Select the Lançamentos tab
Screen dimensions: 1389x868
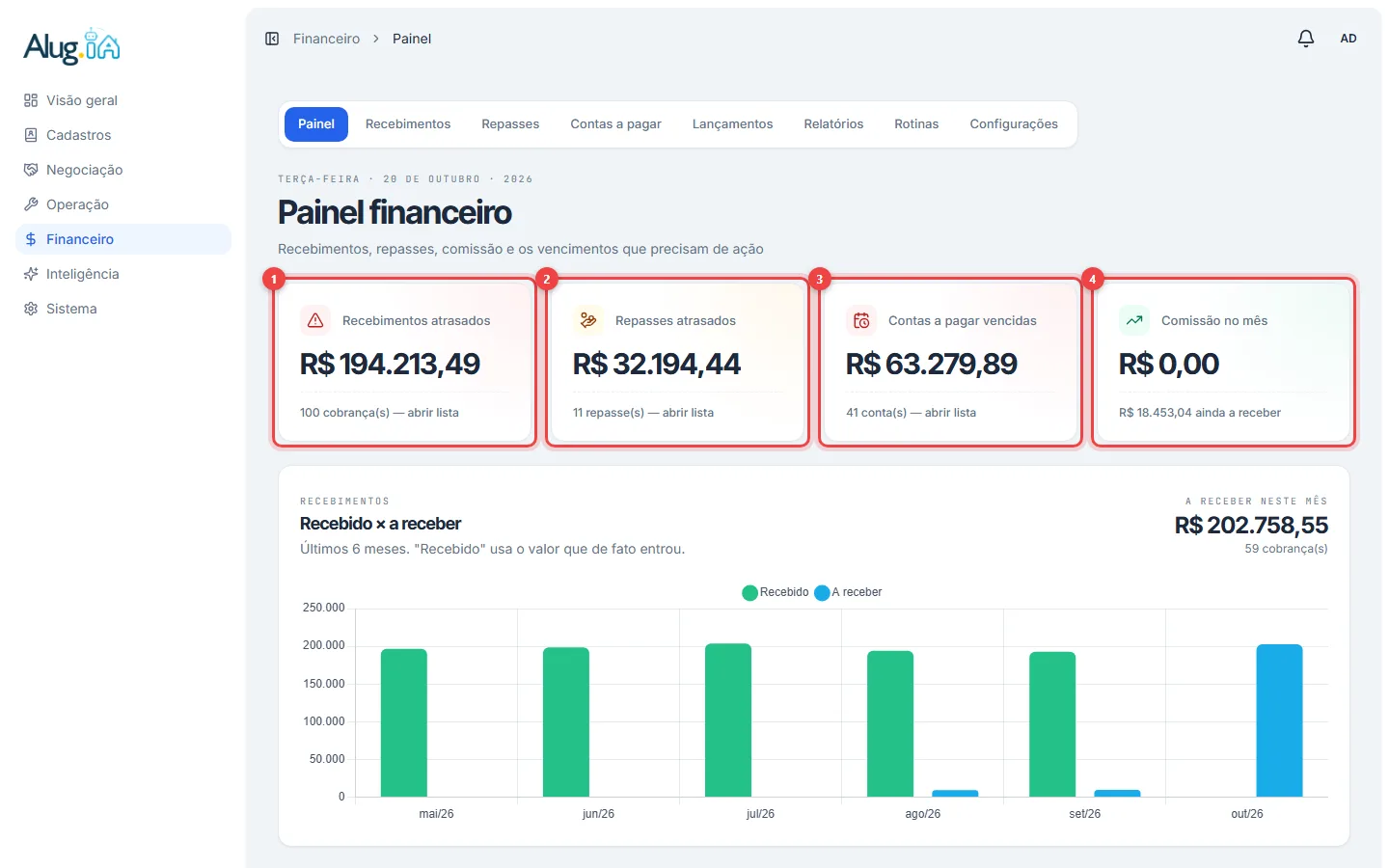tap(732, 124)
